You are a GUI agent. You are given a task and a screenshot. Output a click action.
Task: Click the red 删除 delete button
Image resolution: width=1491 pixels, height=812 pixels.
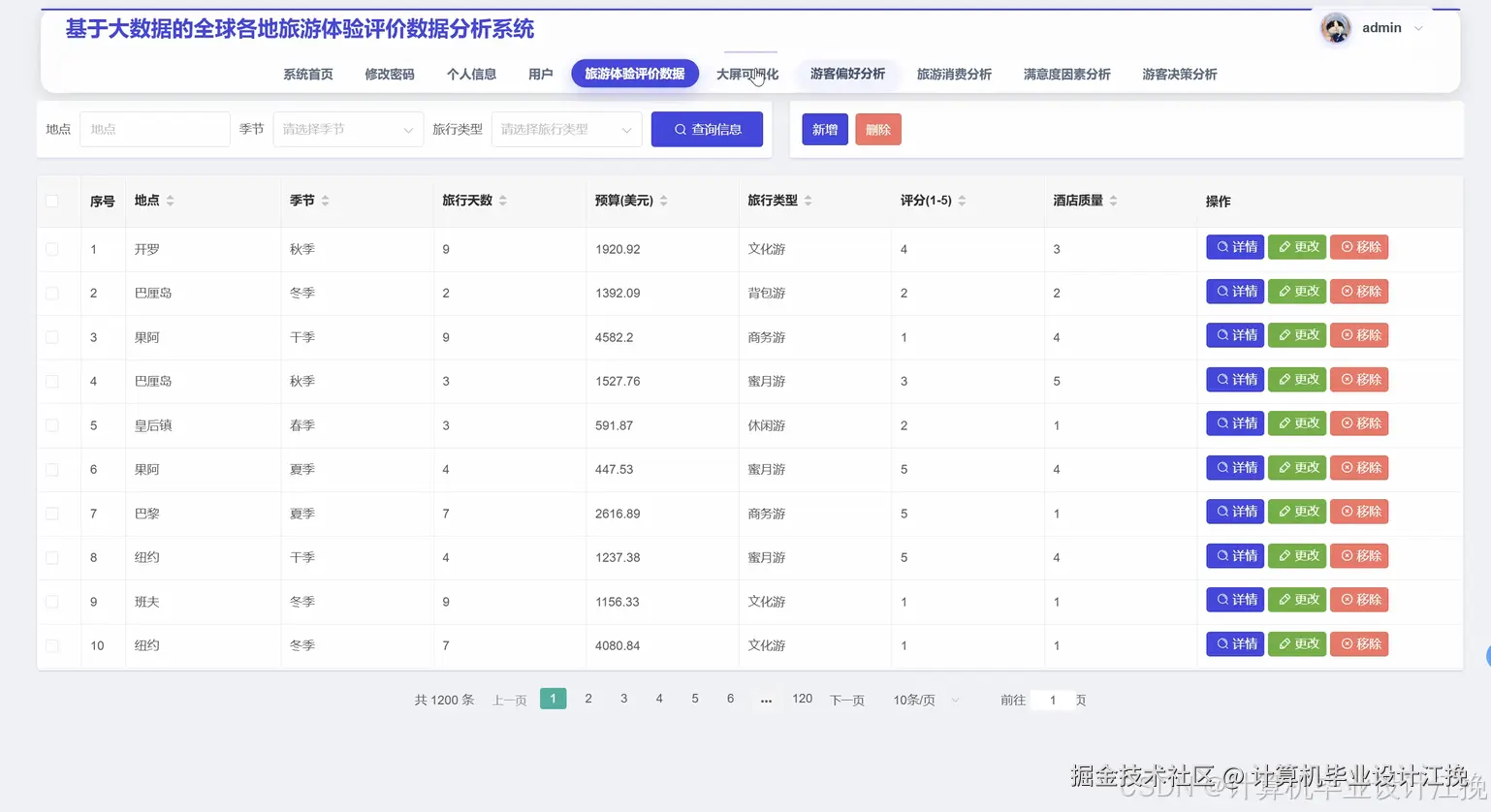pyautogui.click(x=877, y=129)
